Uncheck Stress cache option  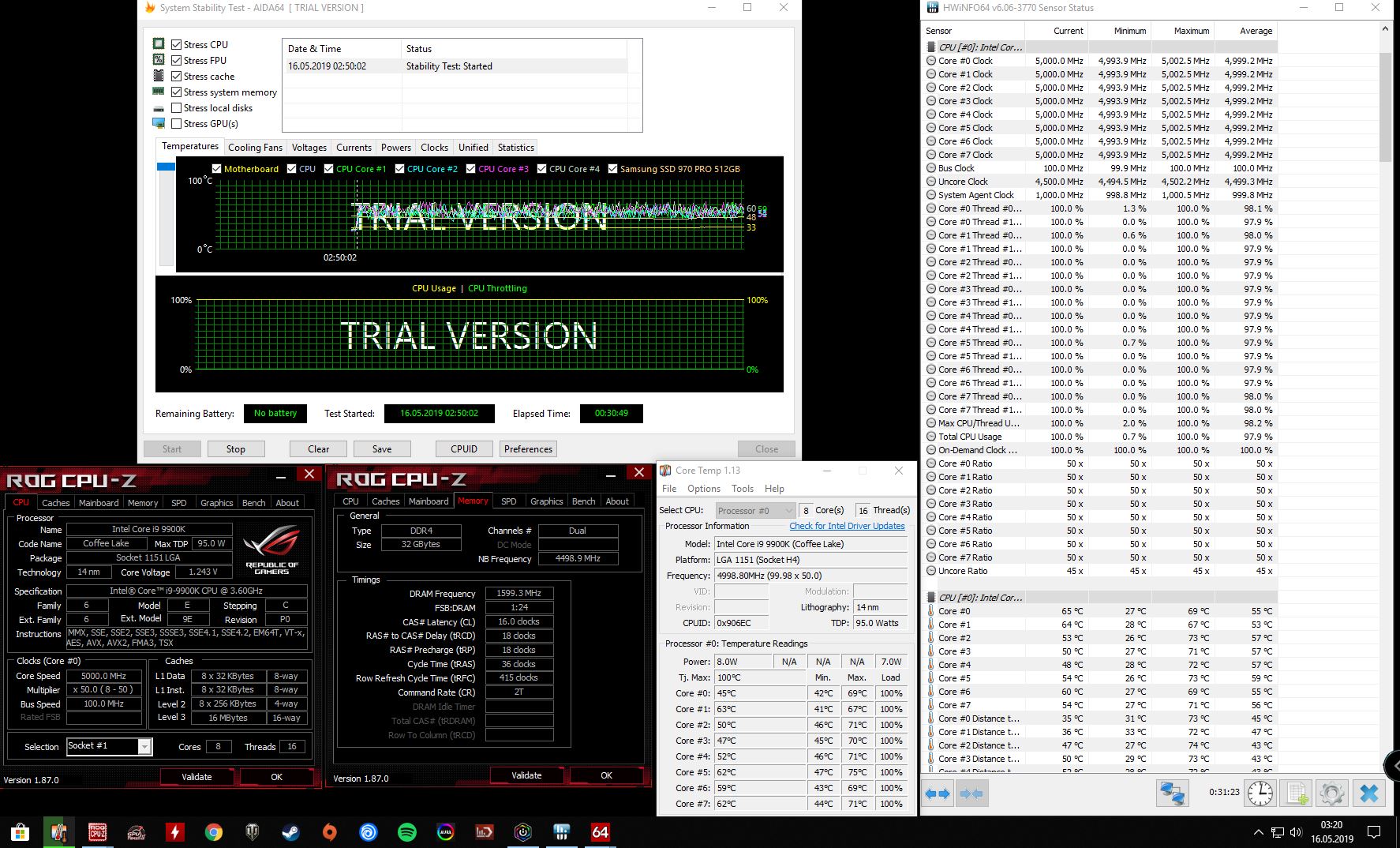pyautogui.click(x=176, y=77)
